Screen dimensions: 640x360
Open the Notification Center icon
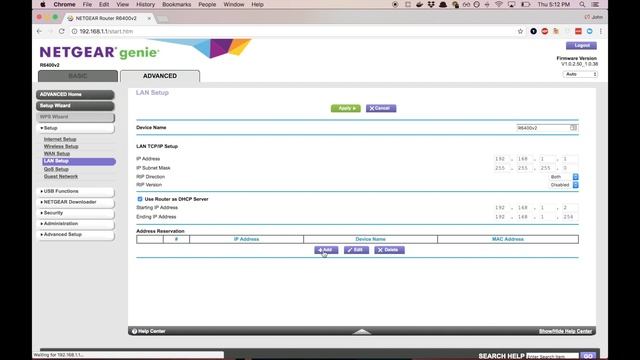595,4
